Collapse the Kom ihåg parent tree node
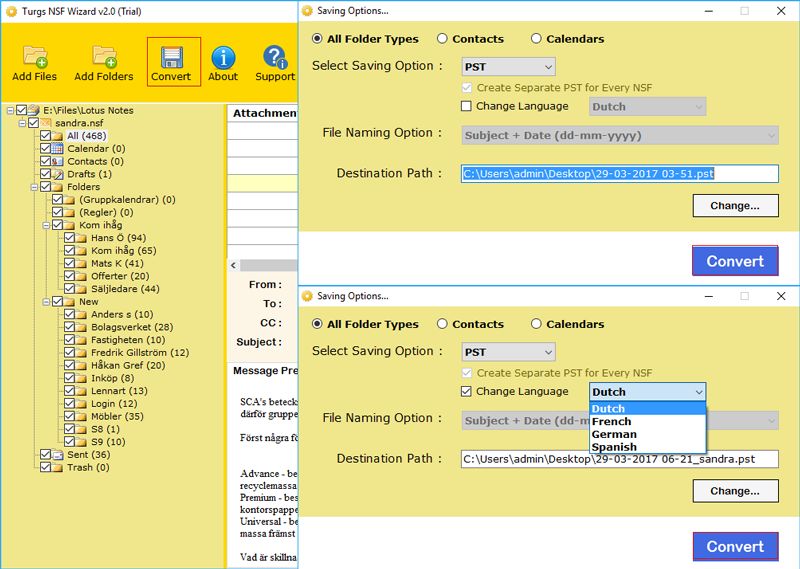The width and height of the screenshot is (800, 569). (46, 226)
